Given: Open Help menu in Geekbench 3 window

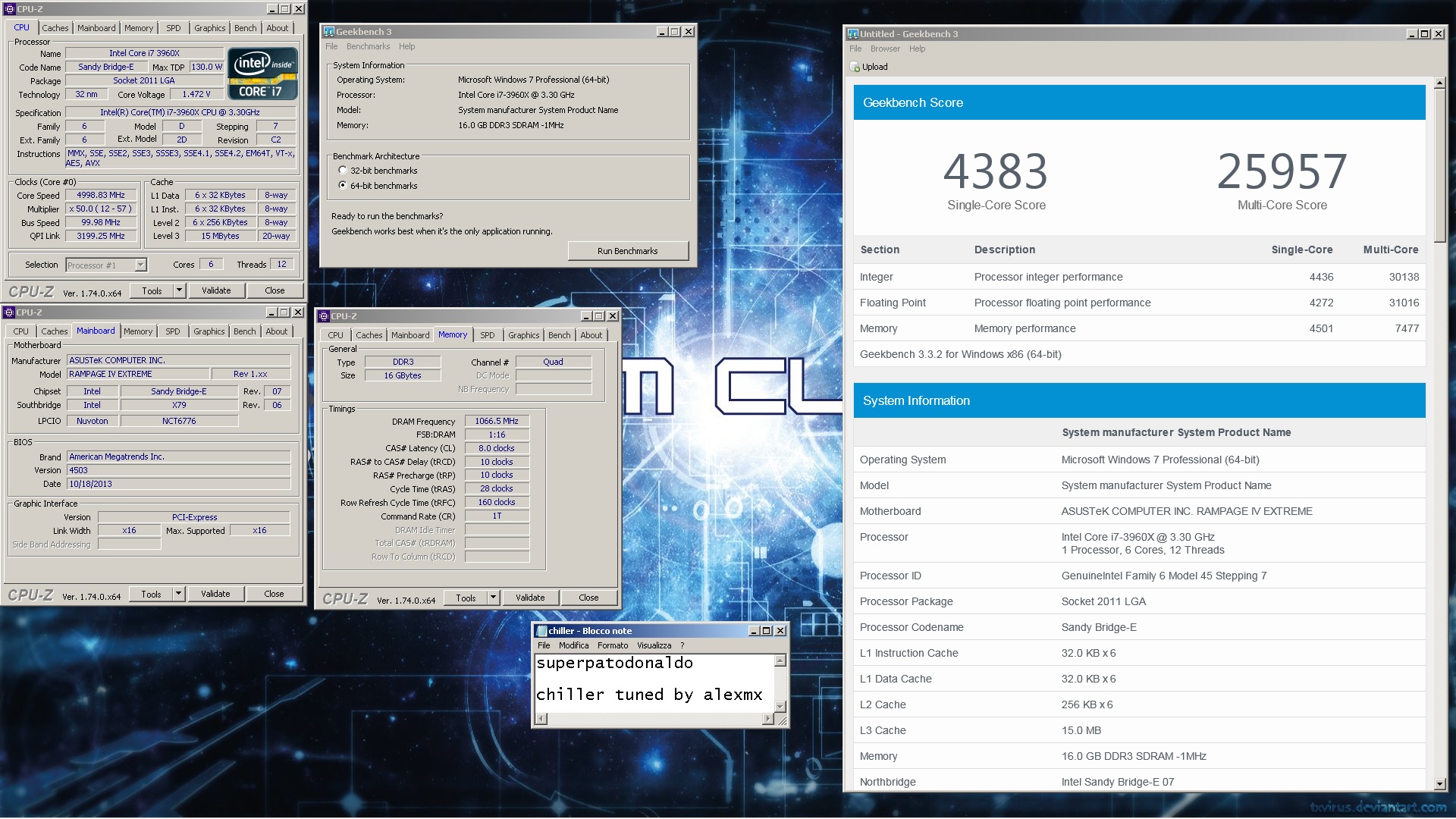Looking at the screenshot, I should click(x=407, y=47).
